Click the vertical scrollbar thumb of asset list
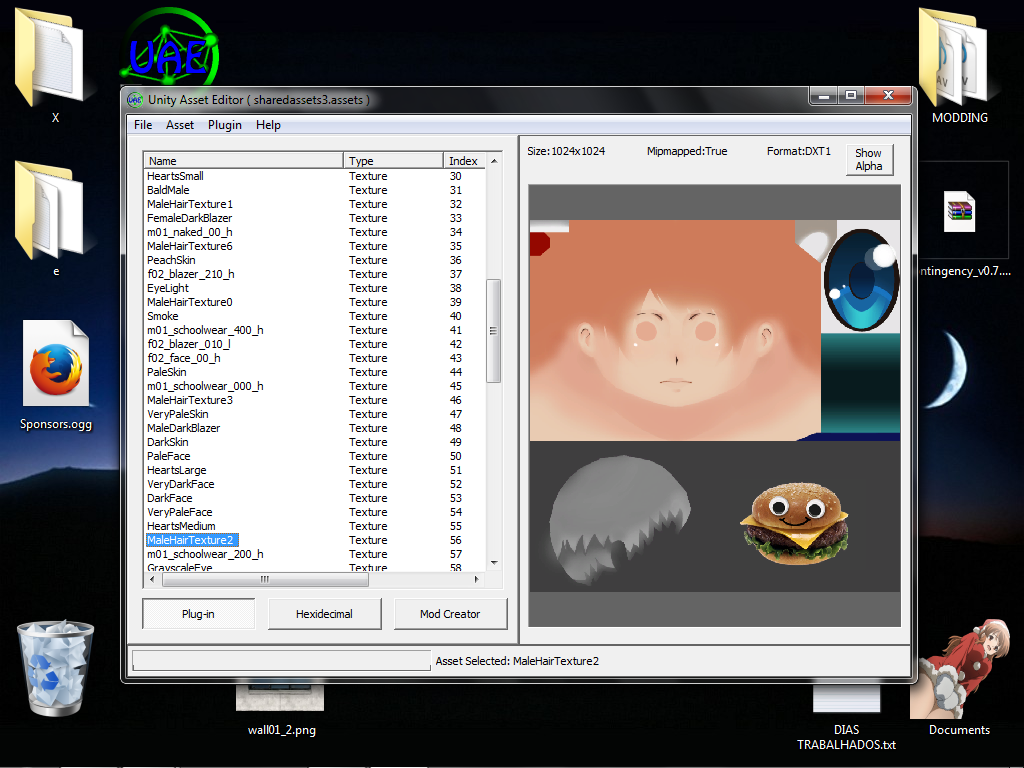 coord(494,330)
